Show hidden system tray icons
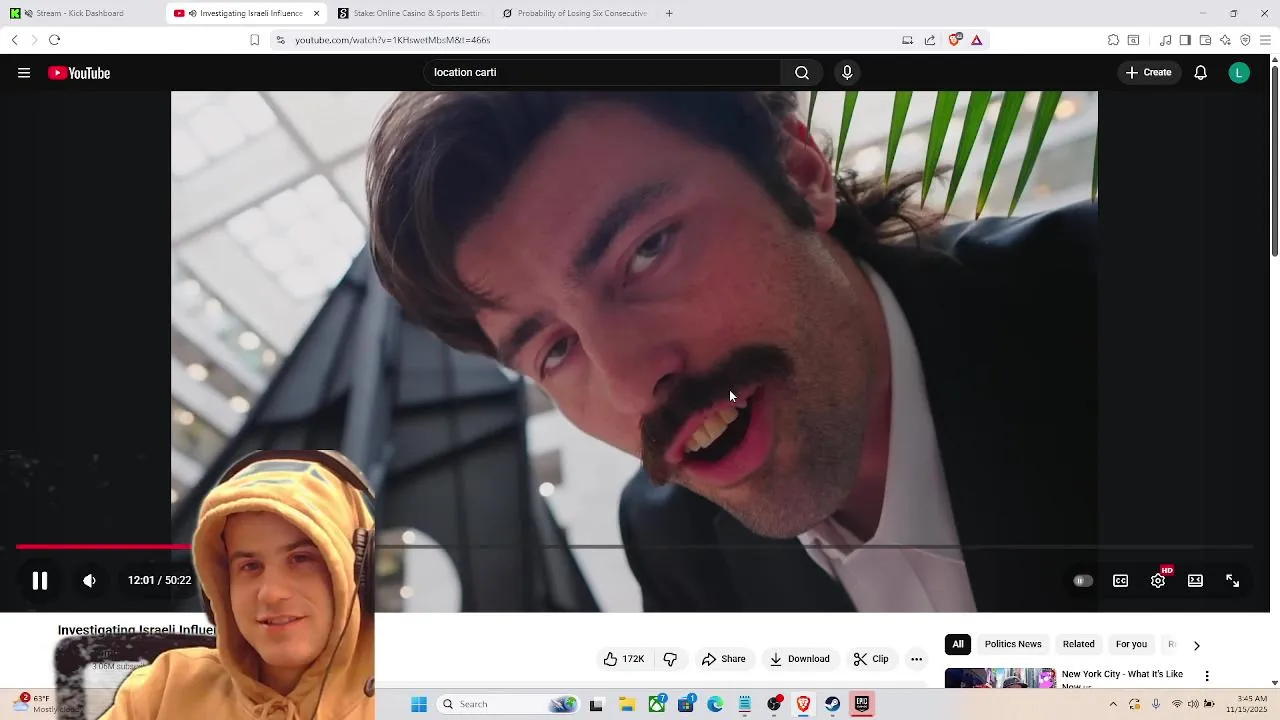The width and height of the screenshot is (1280, 720). pos(1113,704)
